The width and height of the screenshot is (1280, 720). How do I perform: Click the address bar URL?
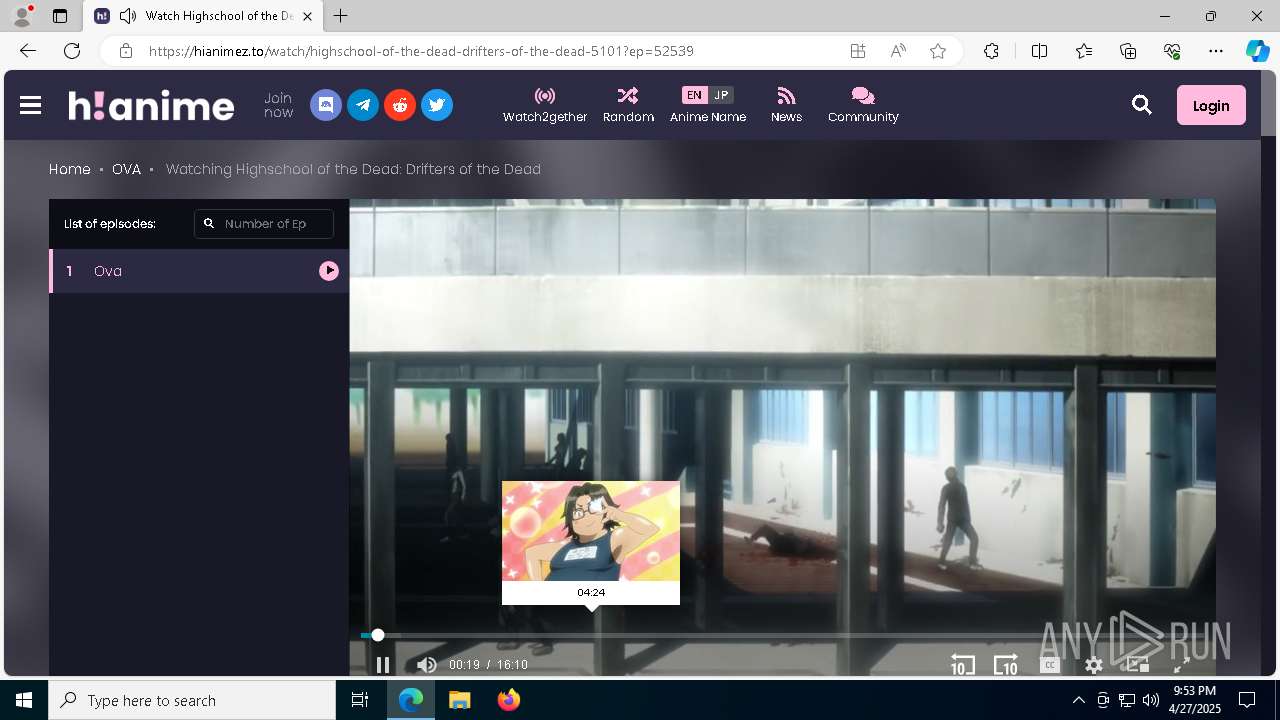coord(421,51)
